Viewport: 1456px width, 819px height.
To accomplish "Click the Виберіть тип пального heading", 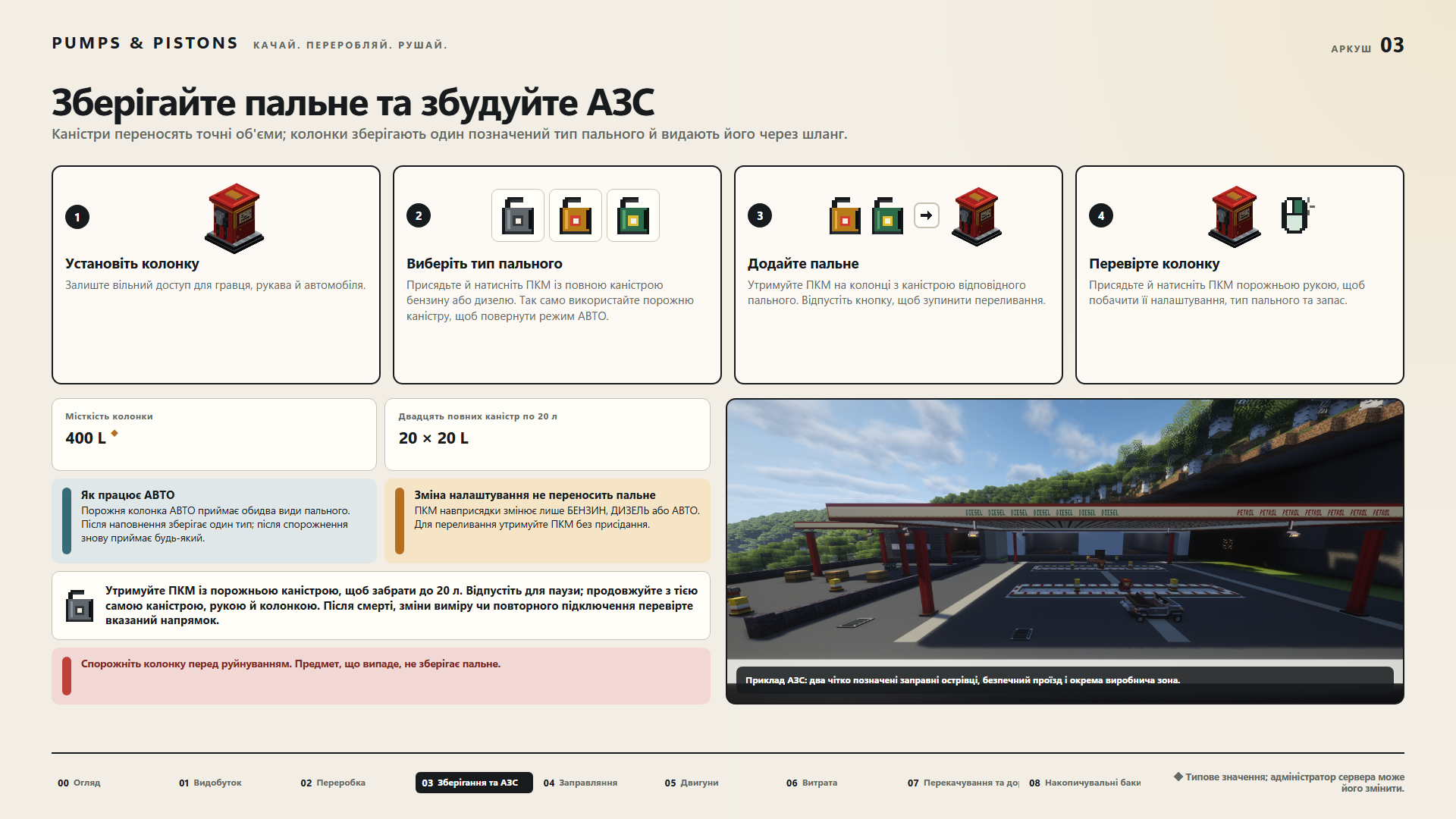I will pos(484,264).
